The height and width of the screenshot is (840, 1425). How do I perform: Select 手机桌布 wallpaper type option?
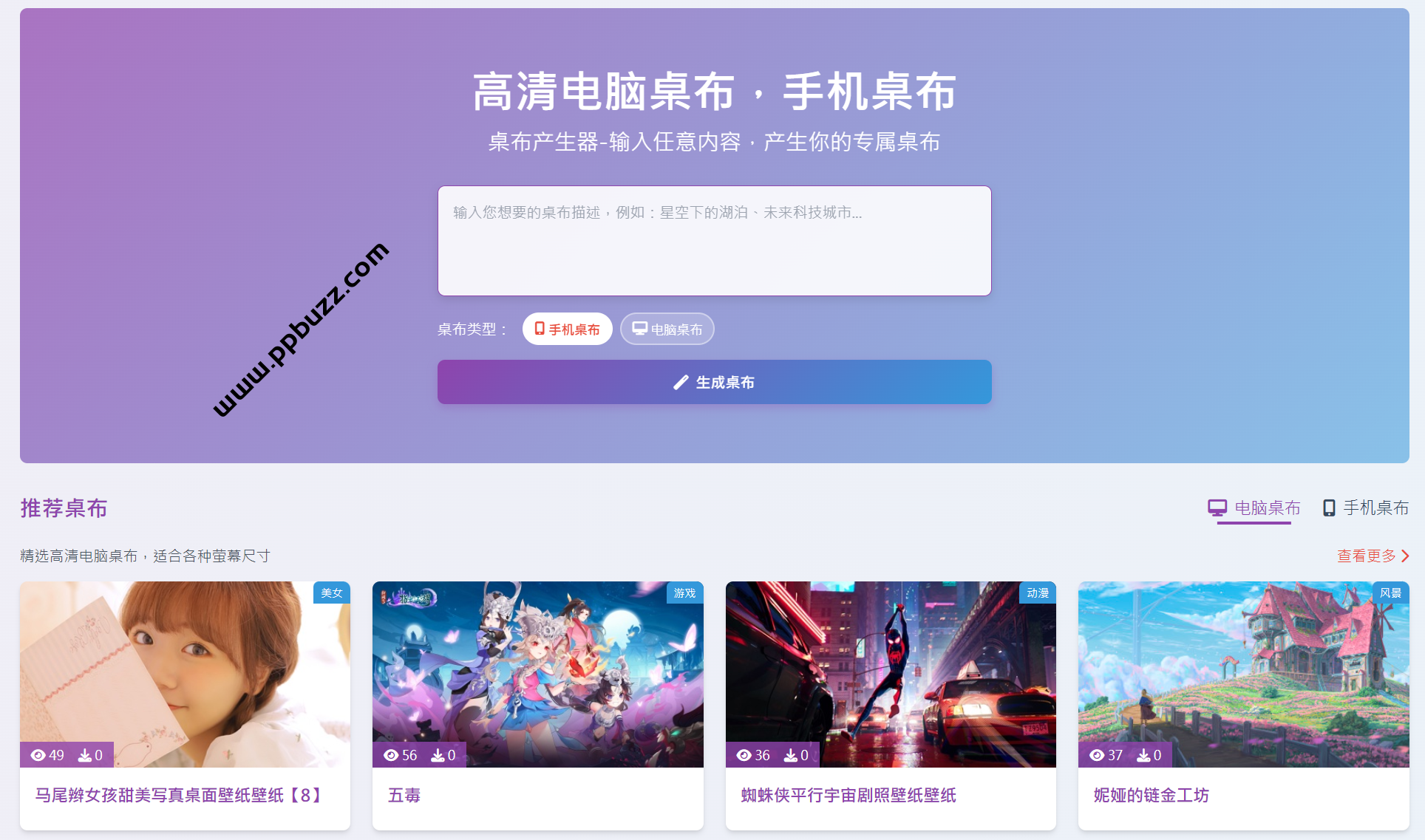coord(568,329)
